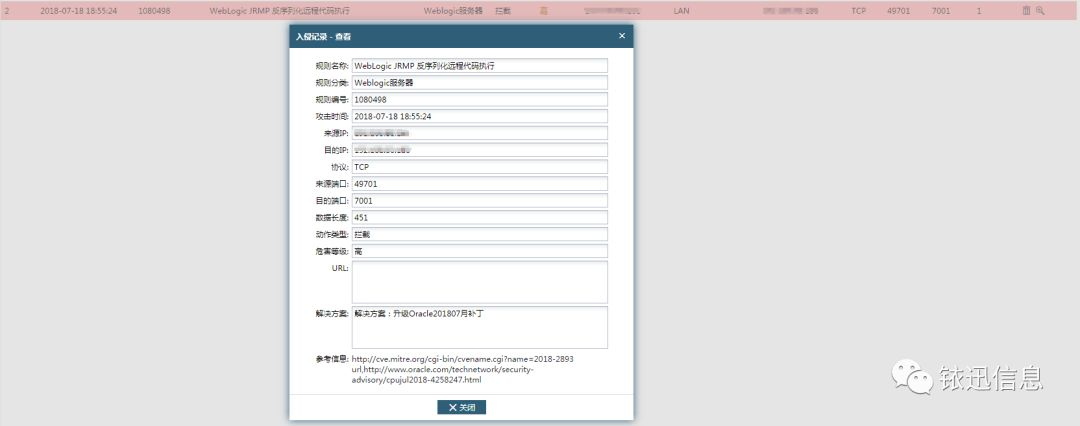Click the 危害等级 field
The height and width of the screenshot is (426, 1080).
479,251
